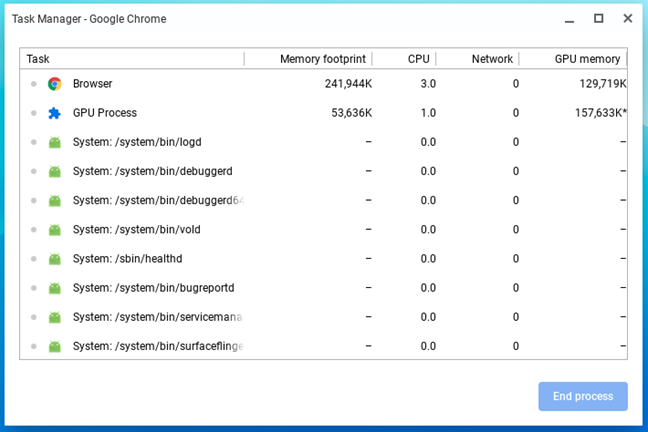Select the Browser task row
The image size is (648, 432).
[324, 84]
